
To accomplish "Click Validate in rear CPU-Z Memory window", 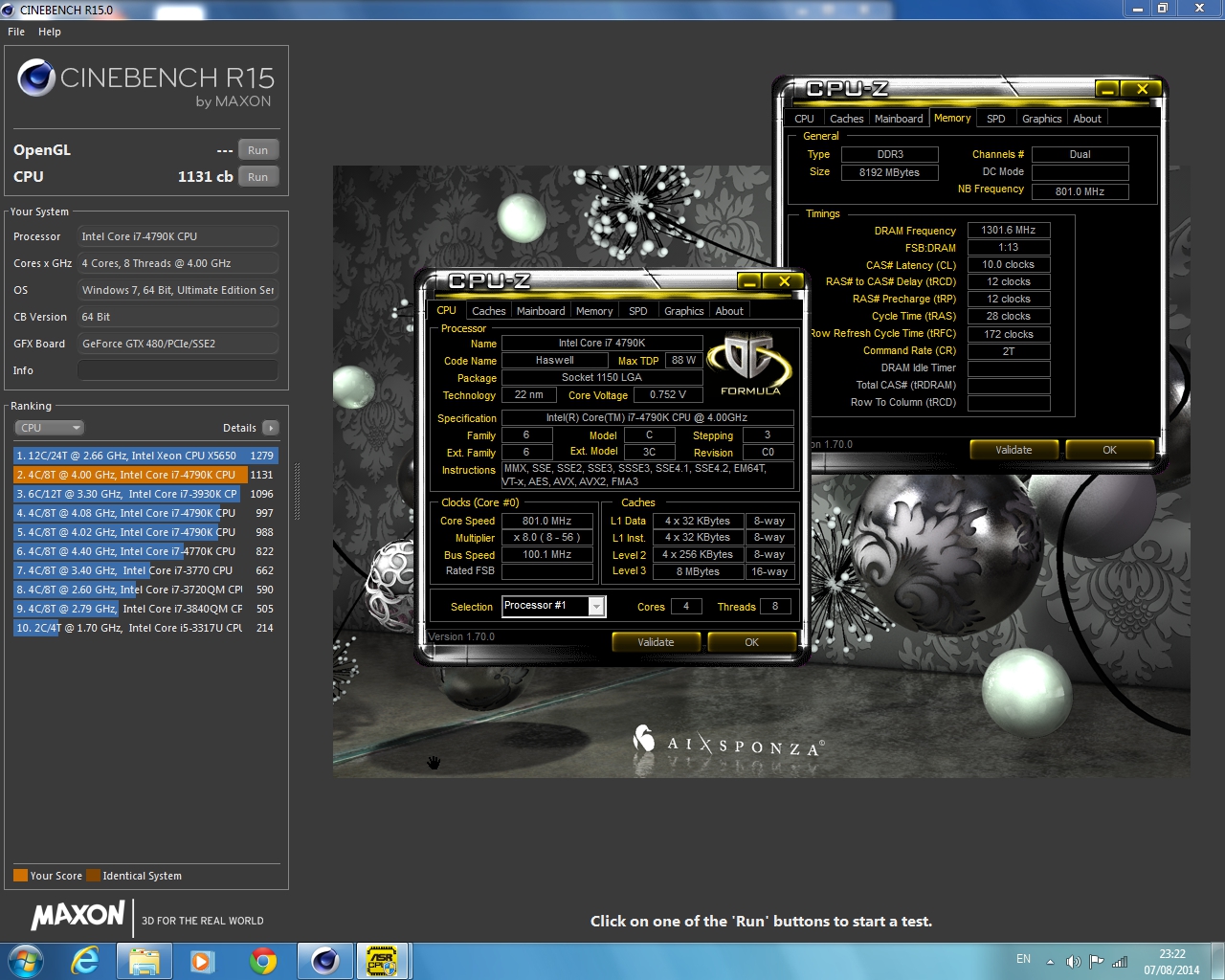I will tap(1013, 450).
